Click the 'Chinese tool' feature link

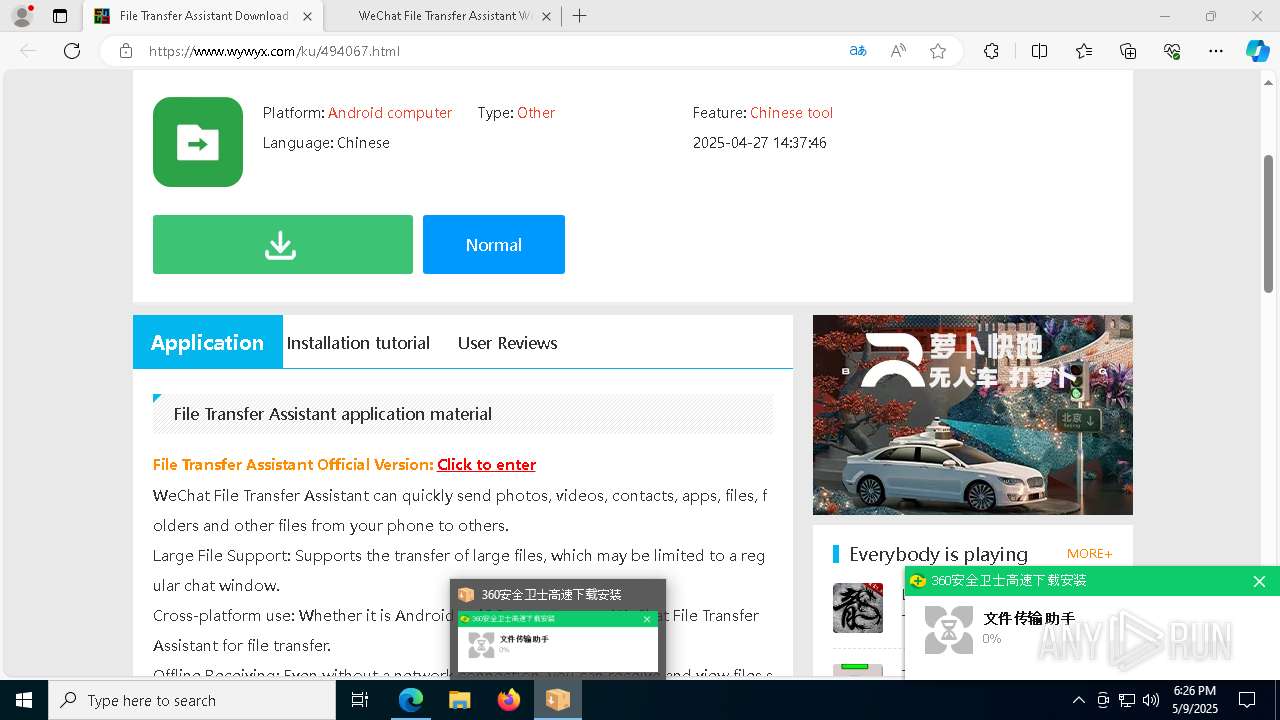791,113
